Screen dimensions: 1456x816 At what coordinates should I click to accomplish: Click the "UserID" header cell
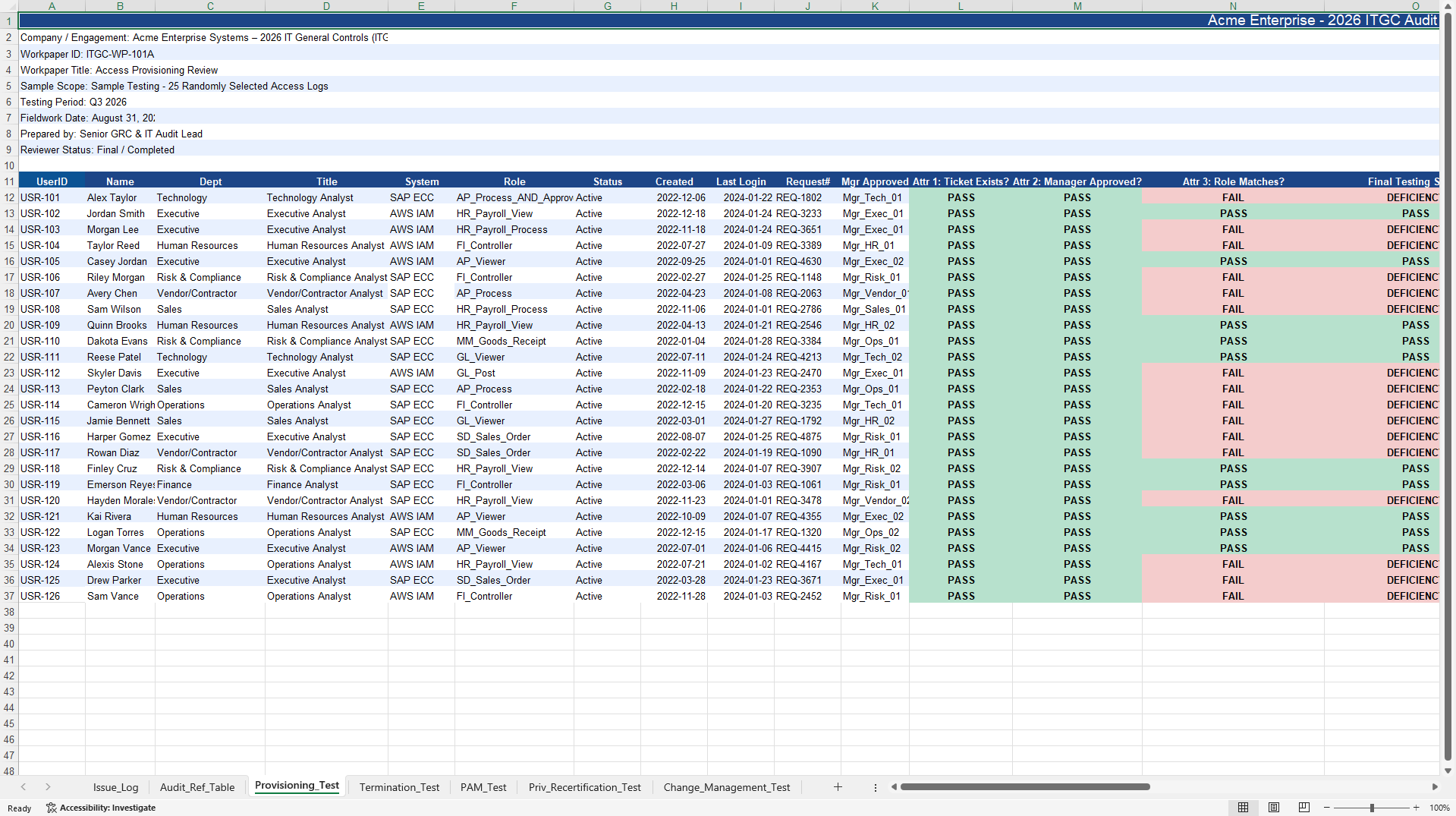[x=52, y=181]
